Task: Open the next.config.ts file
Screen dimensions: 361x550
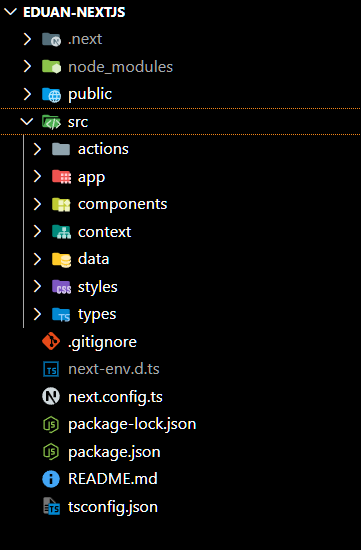Action: [x=115, y=397]
